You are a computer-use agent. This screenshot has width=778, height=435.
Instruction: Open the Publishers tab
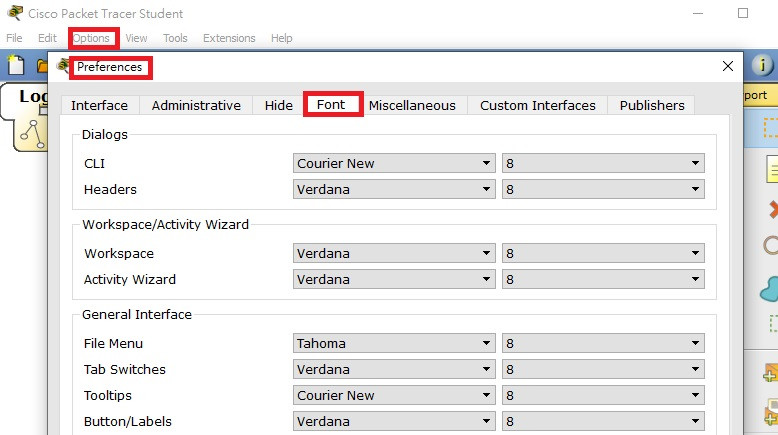click(651, 105)
